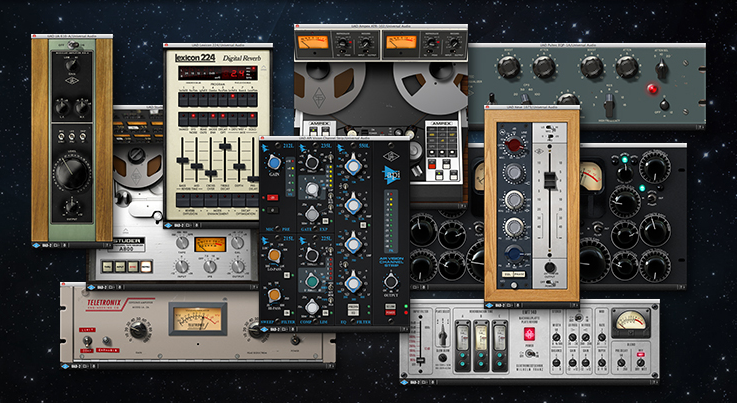
Task: Click UAD logo in Neve 1073 toolbar
Action: (489, 305)
